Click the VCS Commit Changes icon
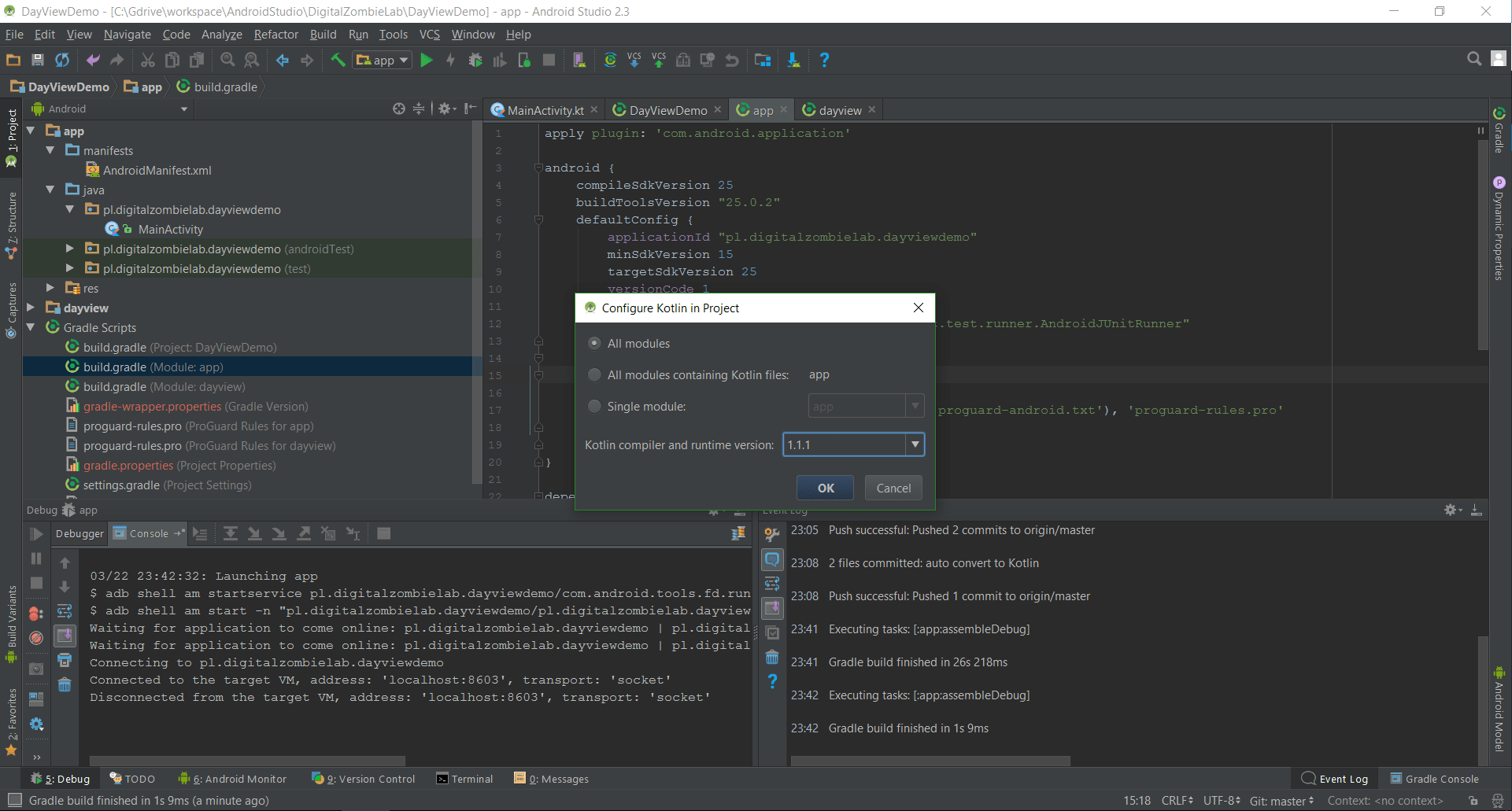 coord(659,60)
